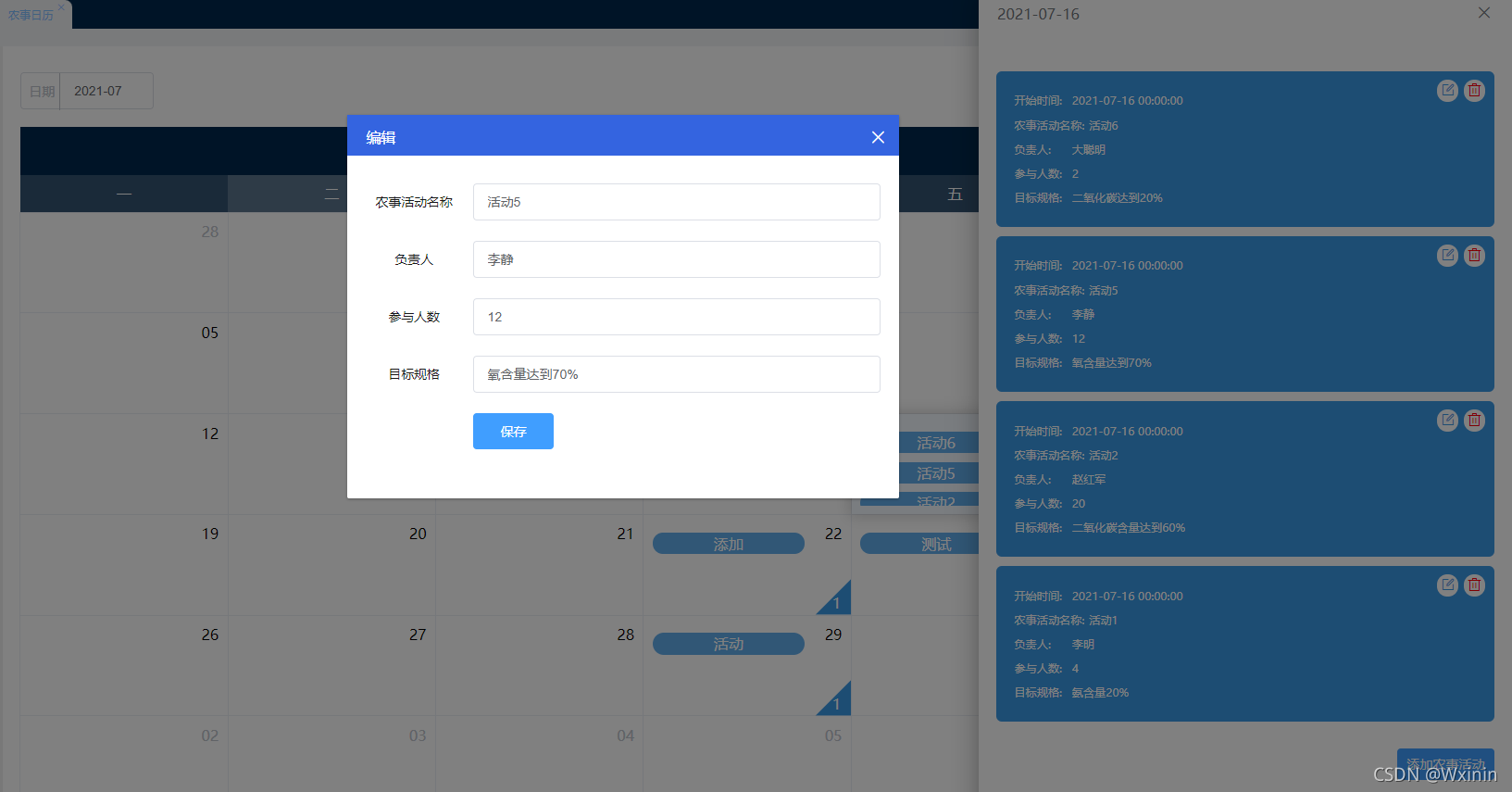Click the 一 weekday column header
The width and height of the screenshot is (1512, 792).
coord(124,194)
